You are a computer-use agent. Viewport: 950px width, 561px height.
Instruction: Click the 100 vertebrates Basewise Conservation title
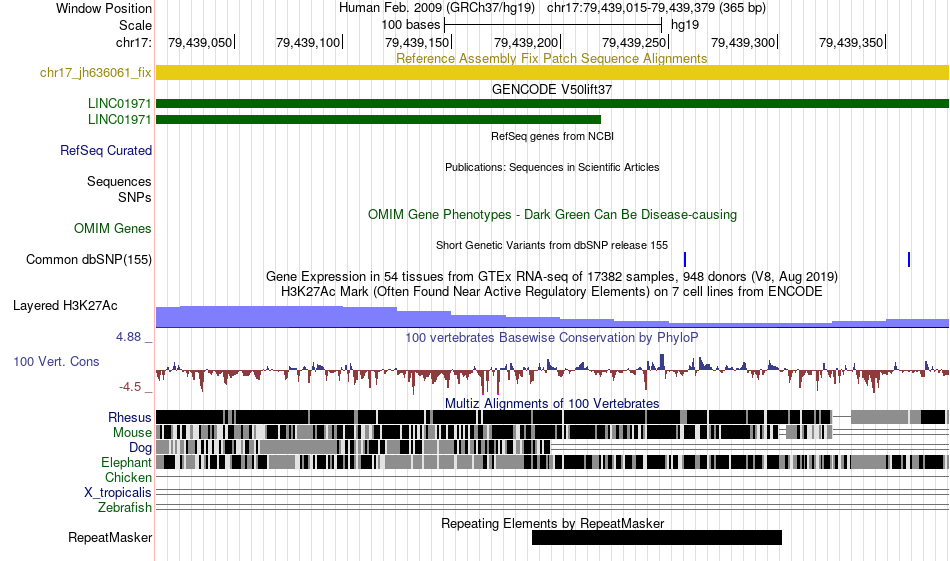click(552, 337)
